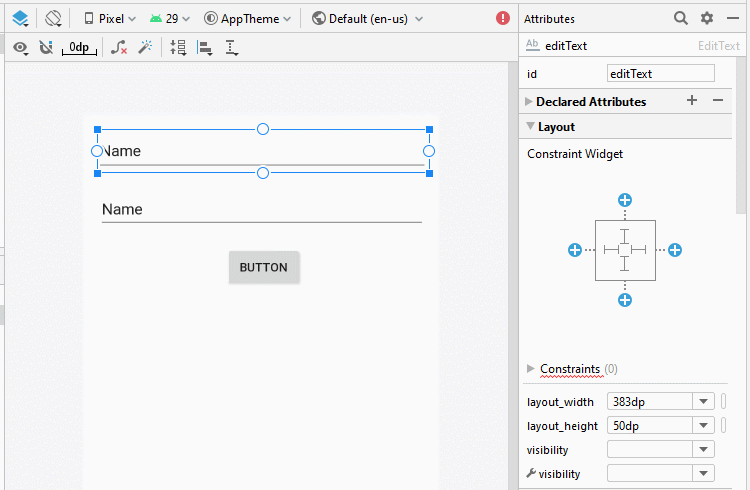Screen dimensions: 750x490
Task: Search attributes with magnifier icon
Action: (681, 18)
